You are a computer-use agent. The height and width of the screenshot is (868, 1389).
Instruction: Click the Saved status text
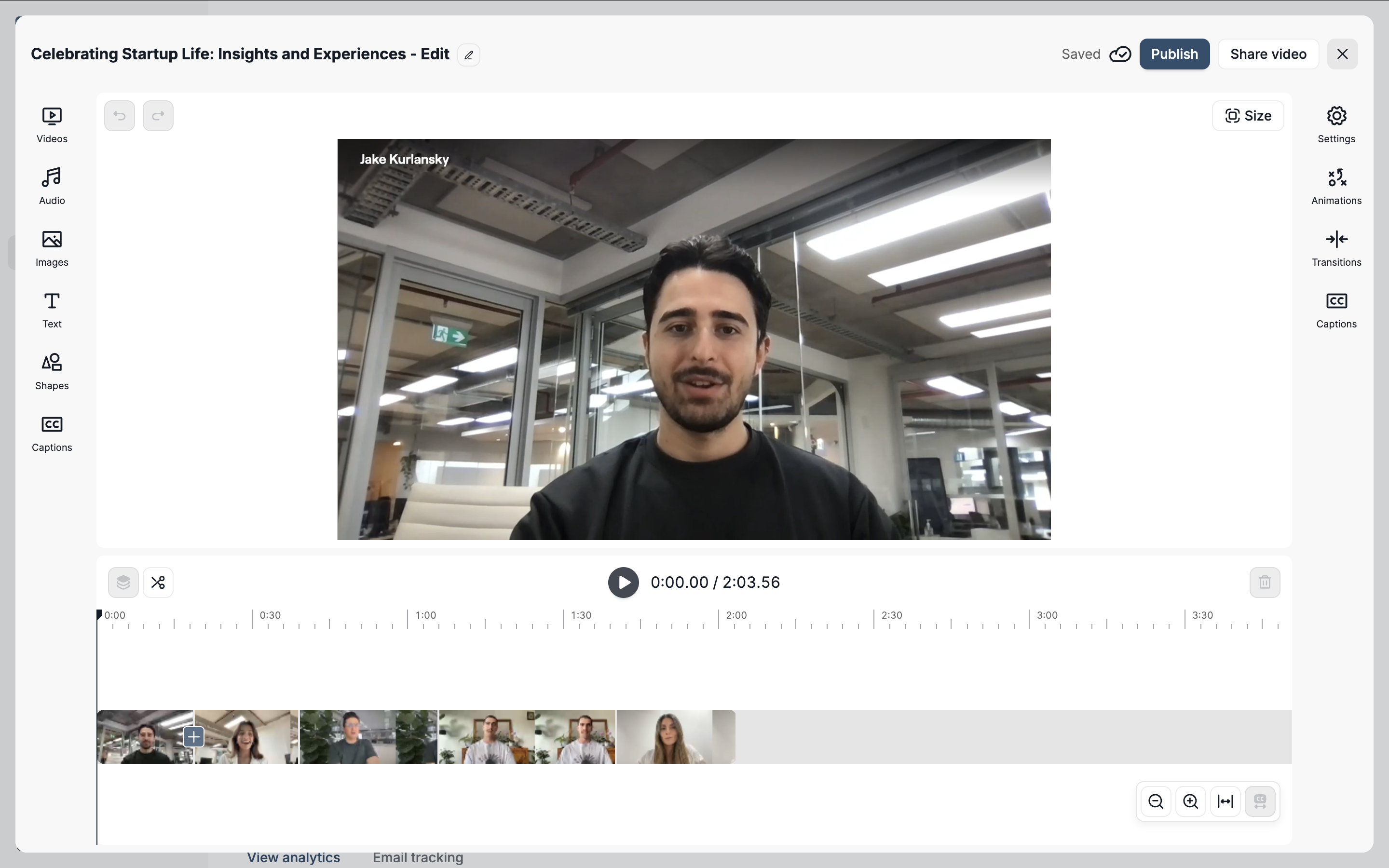(x=1081, y=54)
